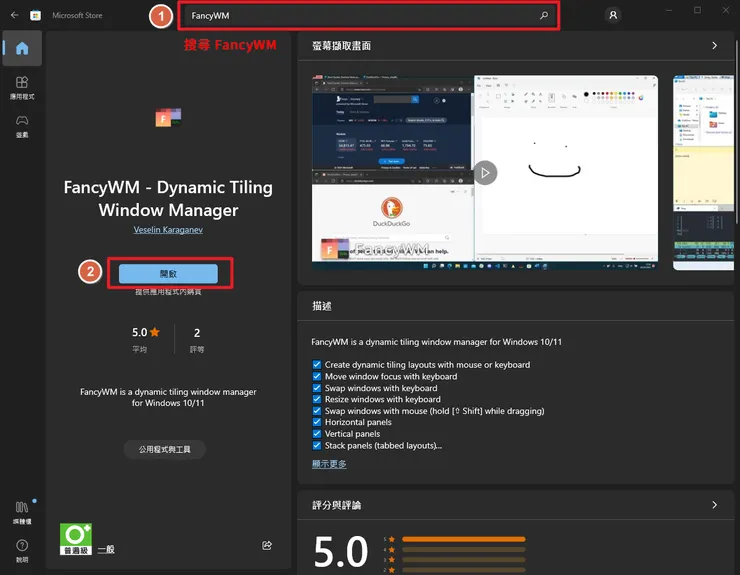Click the ratings count of 2
This screenshot has width=740, height=575.
[x=197, y=333]
